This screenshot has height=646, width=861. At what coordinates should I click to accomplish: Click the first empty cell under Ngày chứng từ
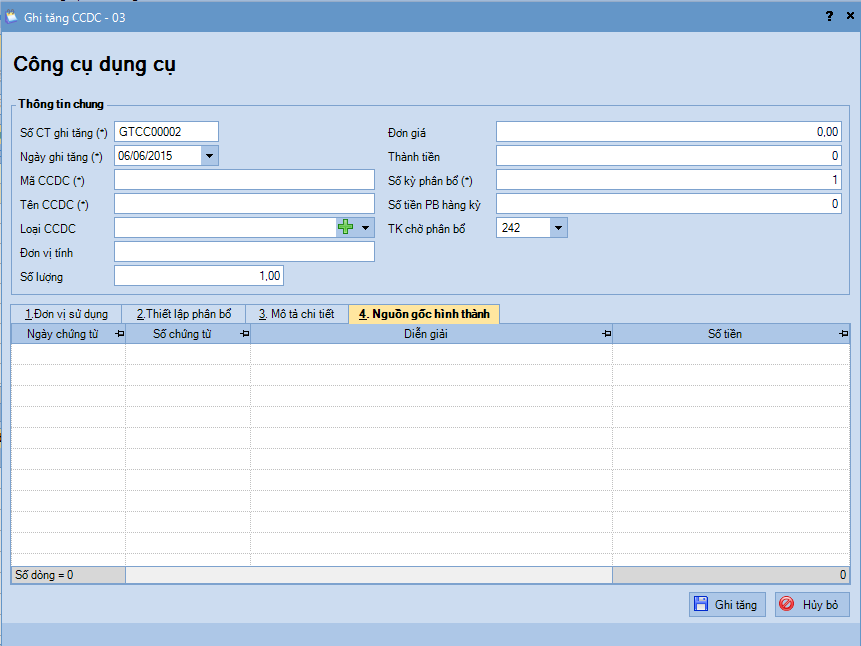(x=68, y=354)
